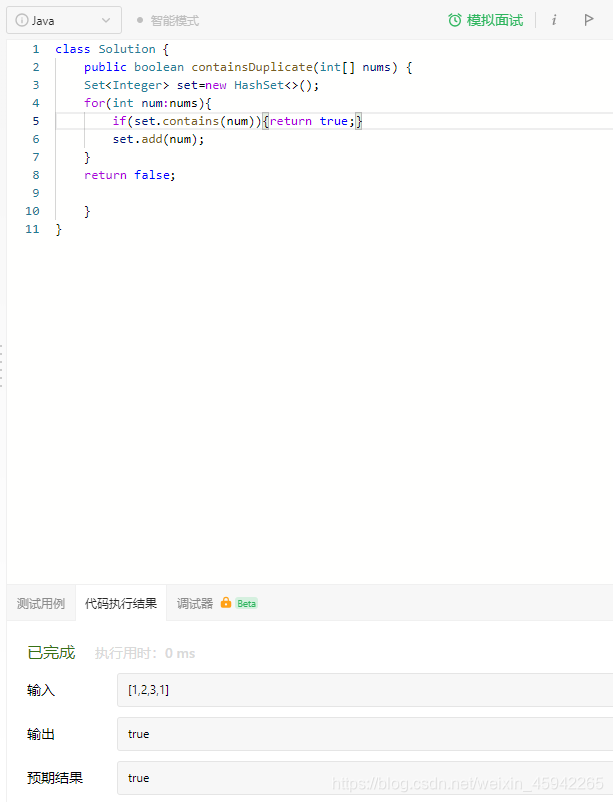Click the info circle icon beside Java

click(x=21, y=20)
